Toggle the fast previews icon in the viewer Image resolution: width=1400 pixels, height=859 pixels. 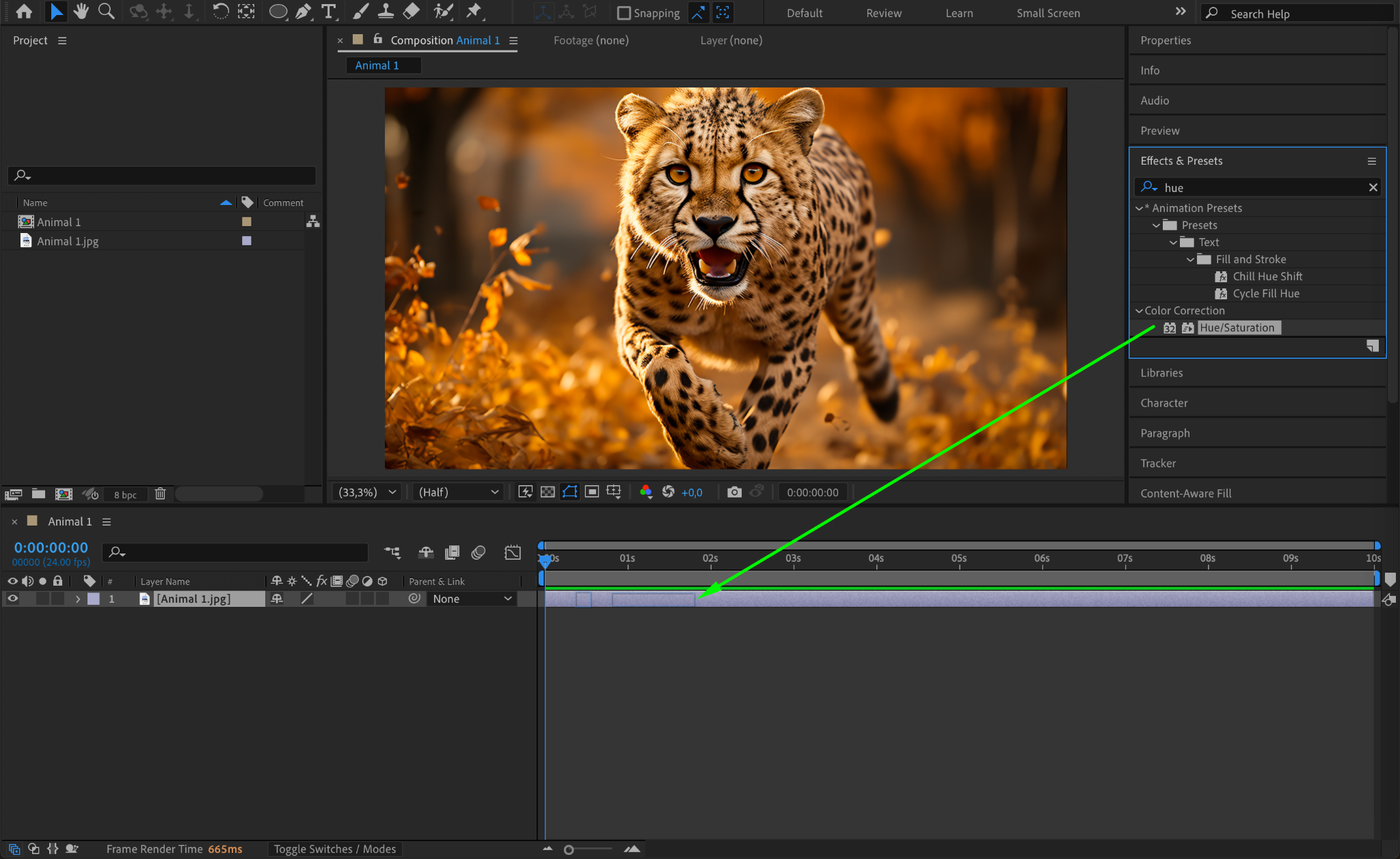tap(525, 492)
